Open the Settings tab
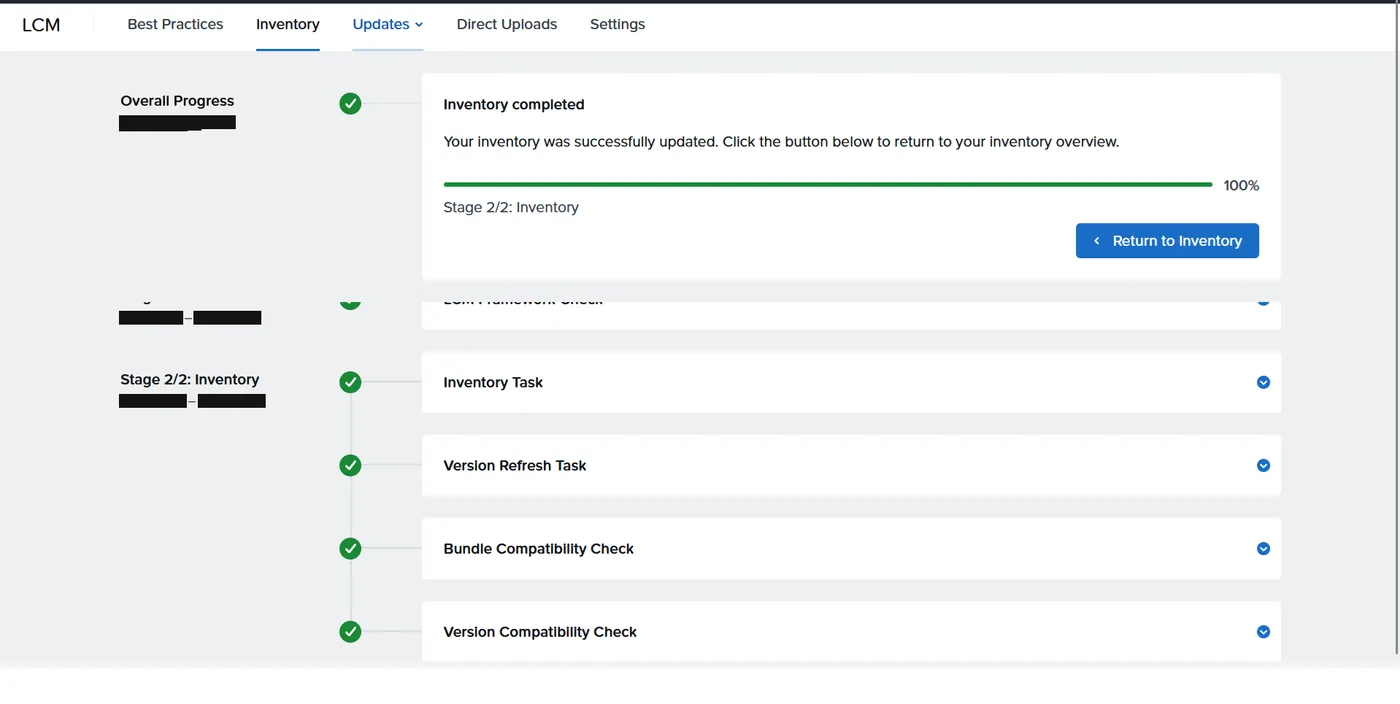 [617, 24]
